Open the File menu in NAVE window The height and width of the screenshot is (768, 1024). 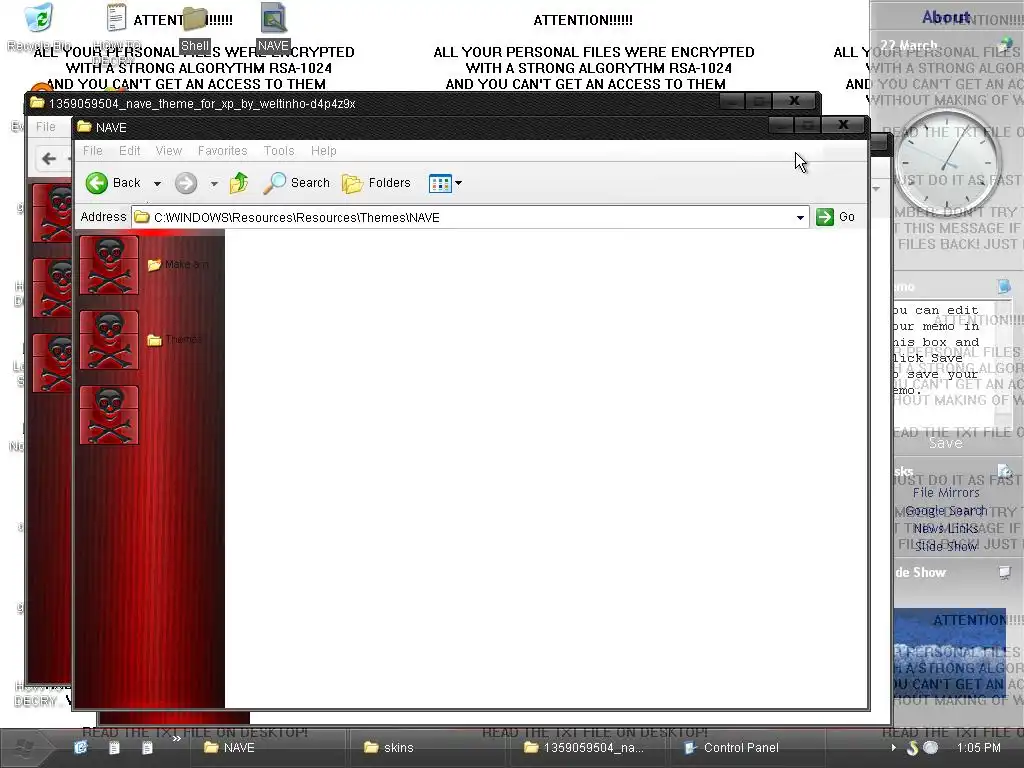93,151
